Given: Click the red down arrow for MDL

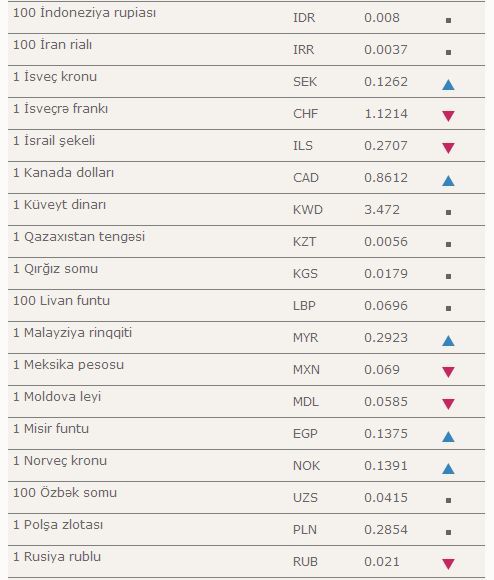Looking at the screenshot, I should pyautogui.click(x=448, y=404).
